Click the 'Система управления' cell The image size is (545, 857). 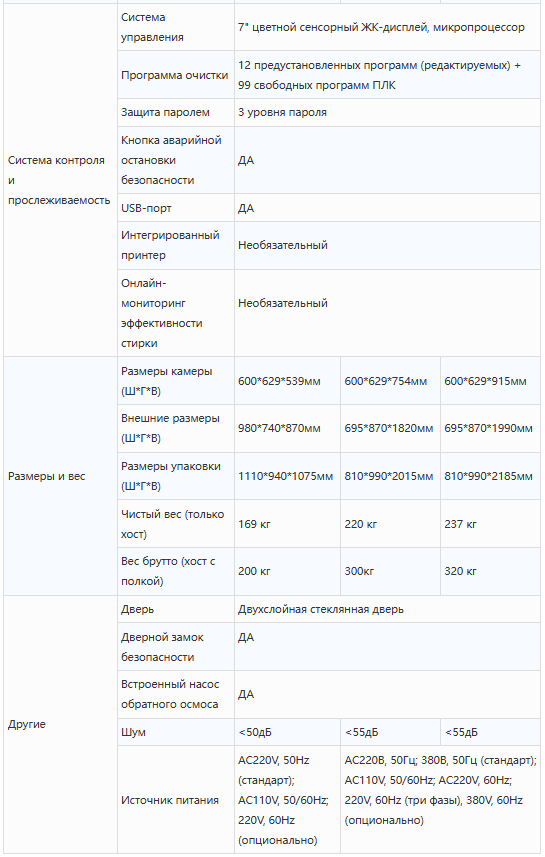point(175,27)
